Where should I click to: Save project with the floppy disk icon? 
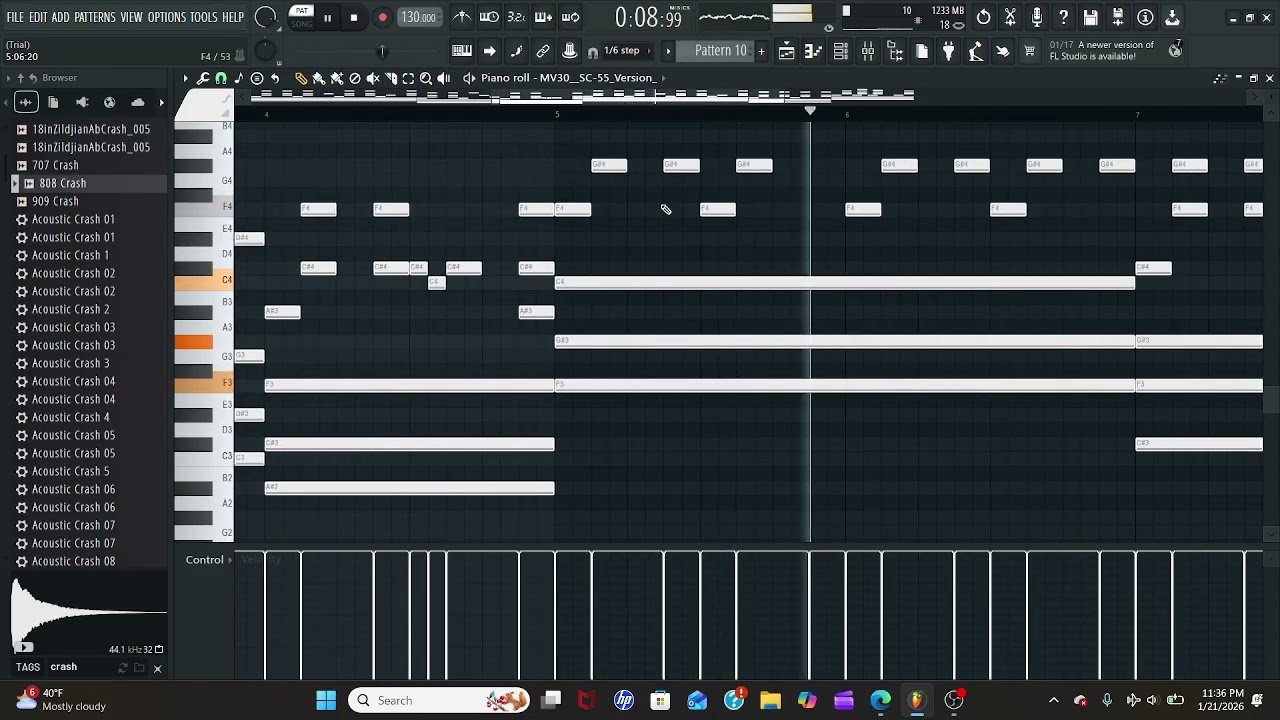(1091, 17)
